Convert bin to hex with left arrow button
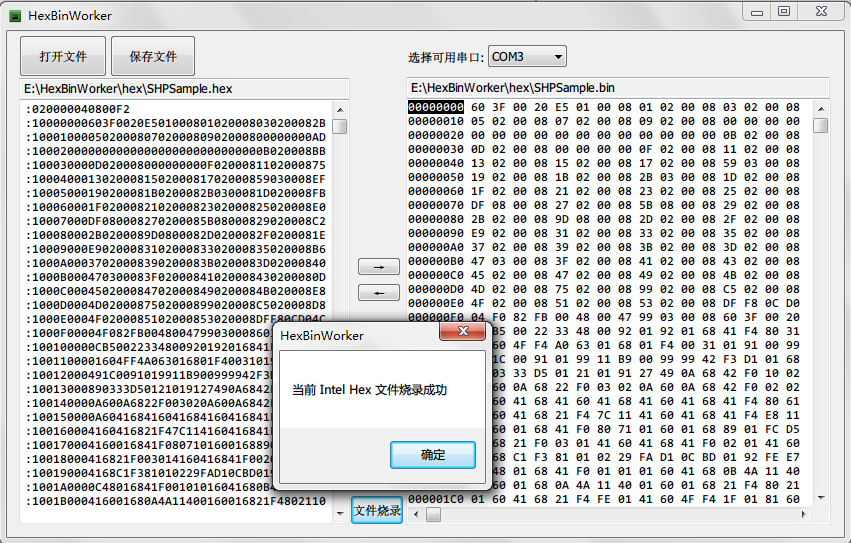The height and width of the screenshot is (543, 851). click(379, 293)
